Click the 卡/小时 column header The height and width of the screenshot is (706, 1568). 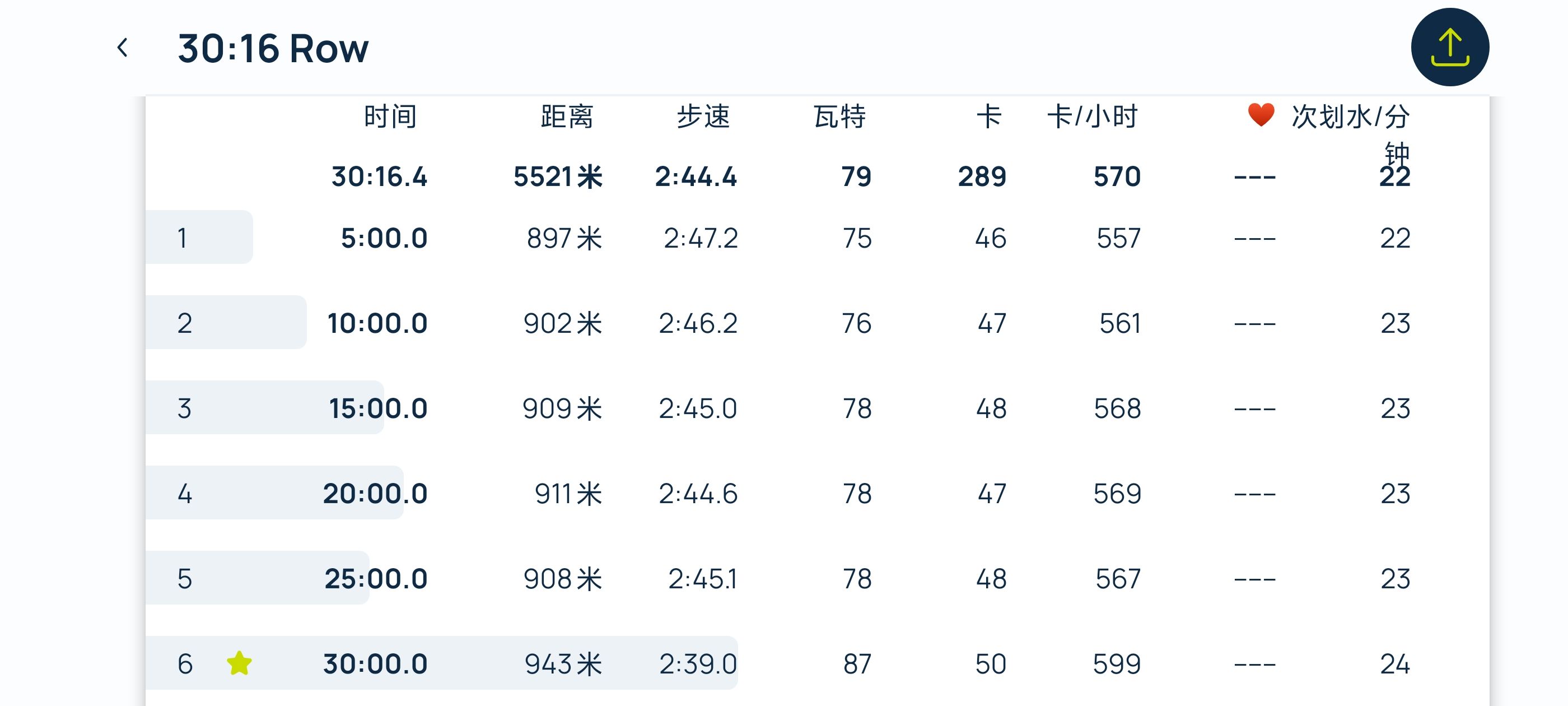[x=1092, y=117]
